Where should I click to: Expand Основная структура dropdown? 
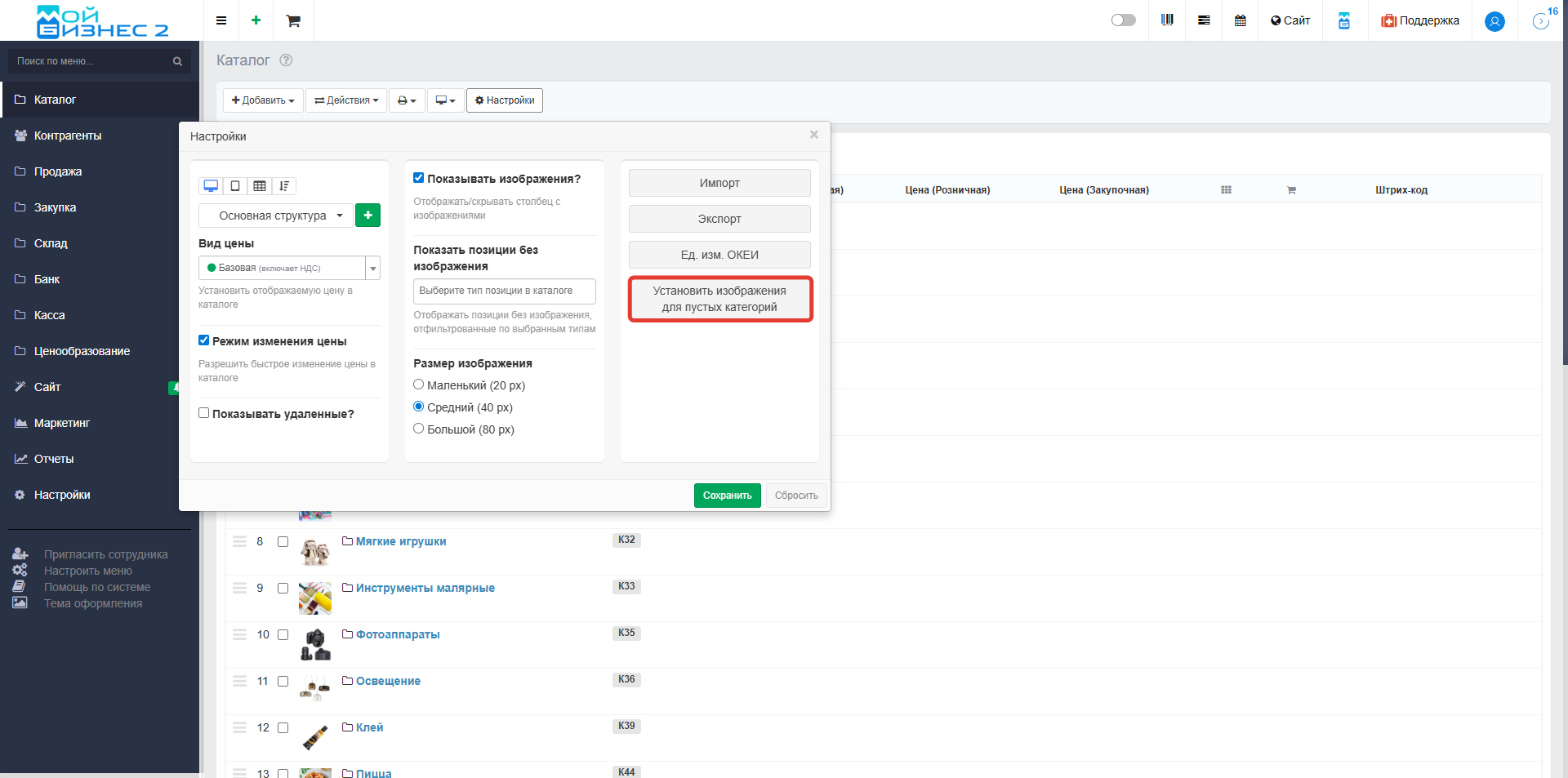(276, 216)
